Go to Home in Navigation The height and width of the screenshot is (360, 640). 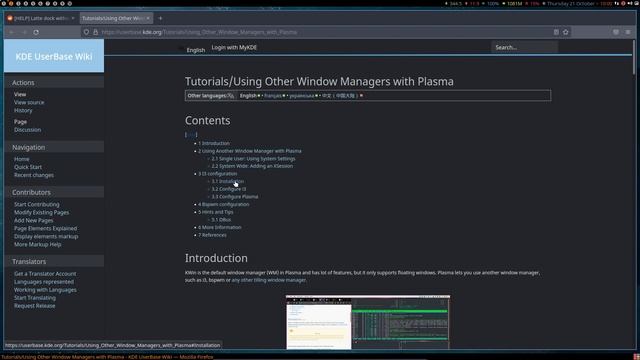pyautogui.click(x=22, y=159)
